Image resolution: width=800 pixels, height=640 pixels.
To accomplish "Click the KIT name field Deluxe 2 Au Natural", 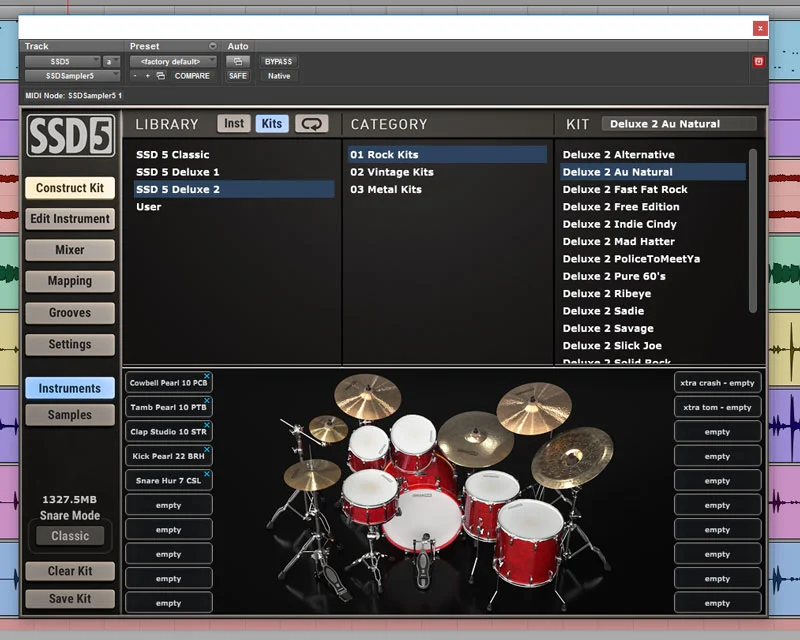I will (679, 124).
